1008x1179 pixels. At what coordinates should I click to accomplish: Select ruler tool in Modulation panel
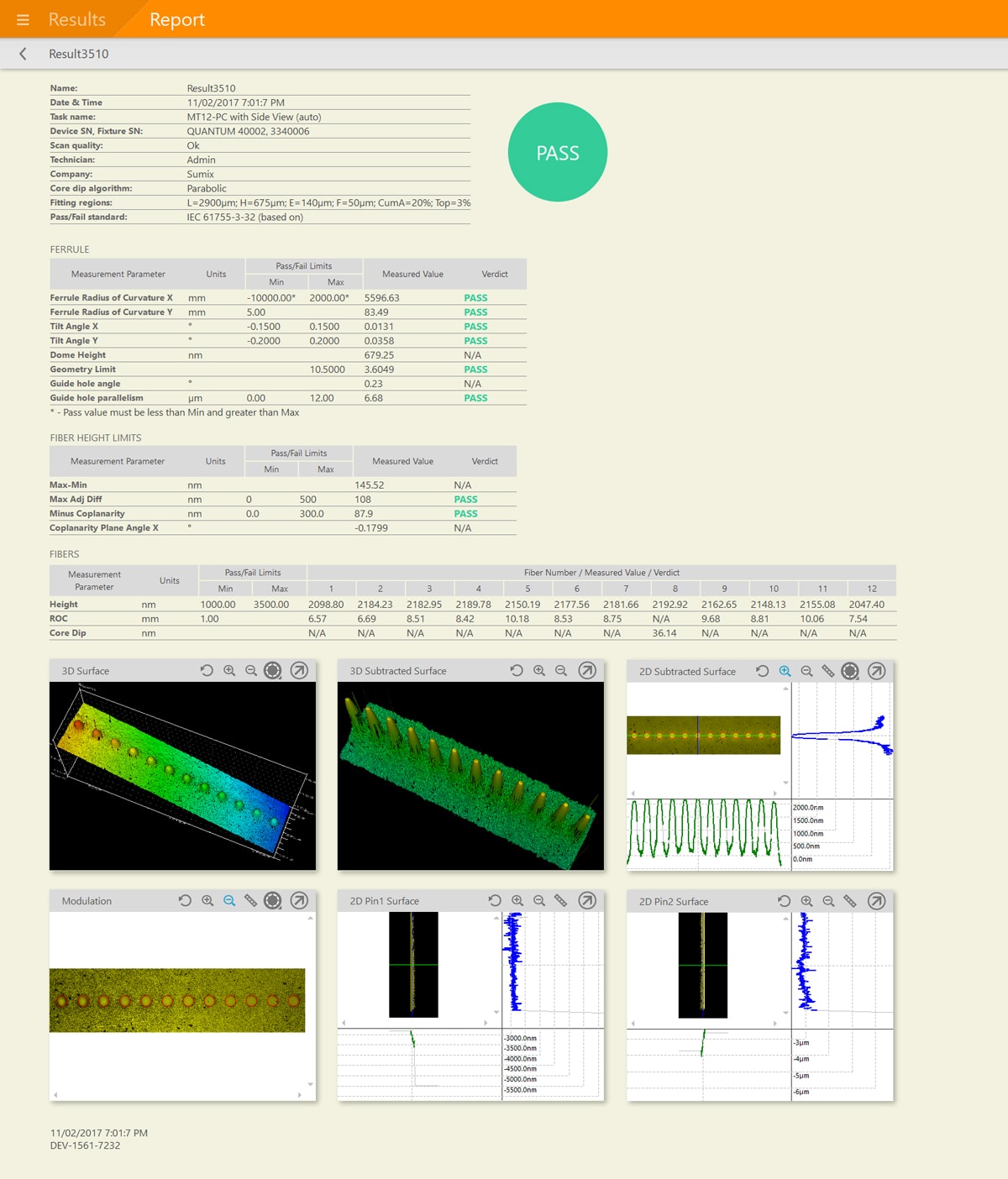click(250, 900)
